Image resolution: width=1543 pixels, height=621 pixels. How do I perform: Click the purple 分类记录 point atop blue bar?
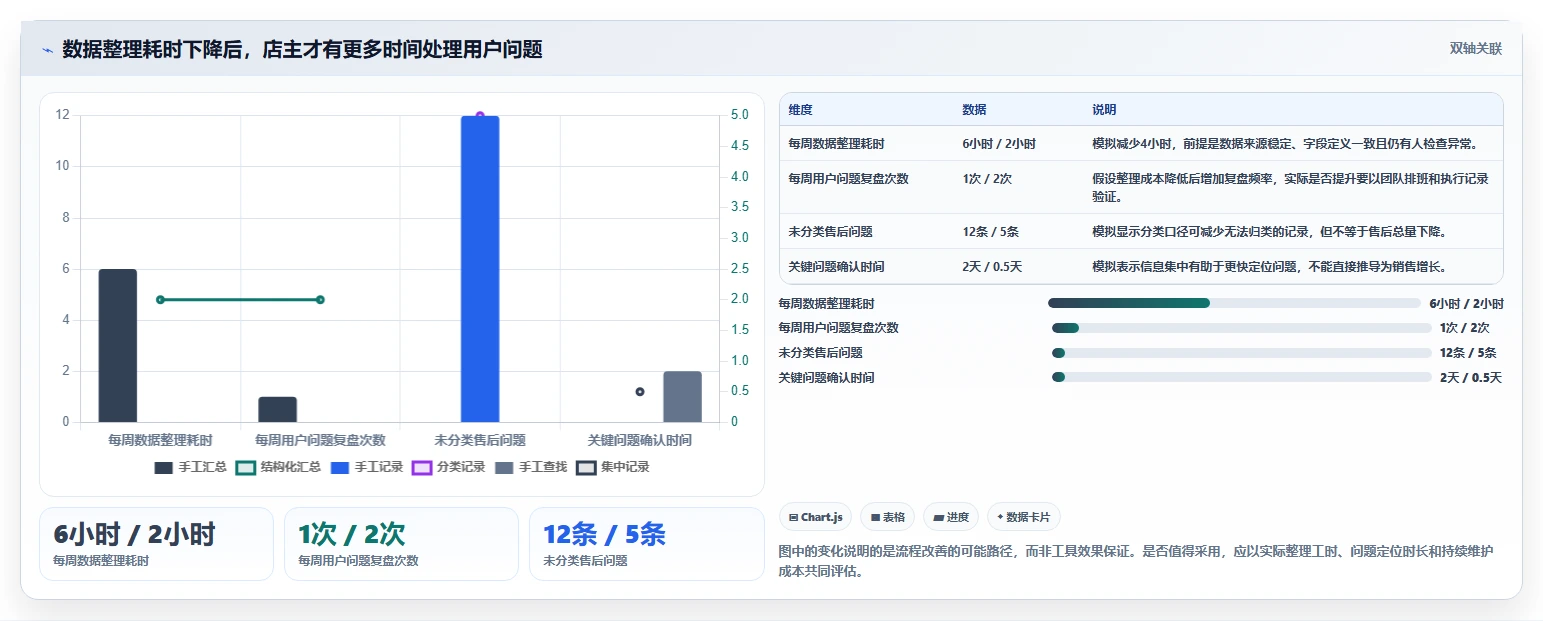point(480,116)
